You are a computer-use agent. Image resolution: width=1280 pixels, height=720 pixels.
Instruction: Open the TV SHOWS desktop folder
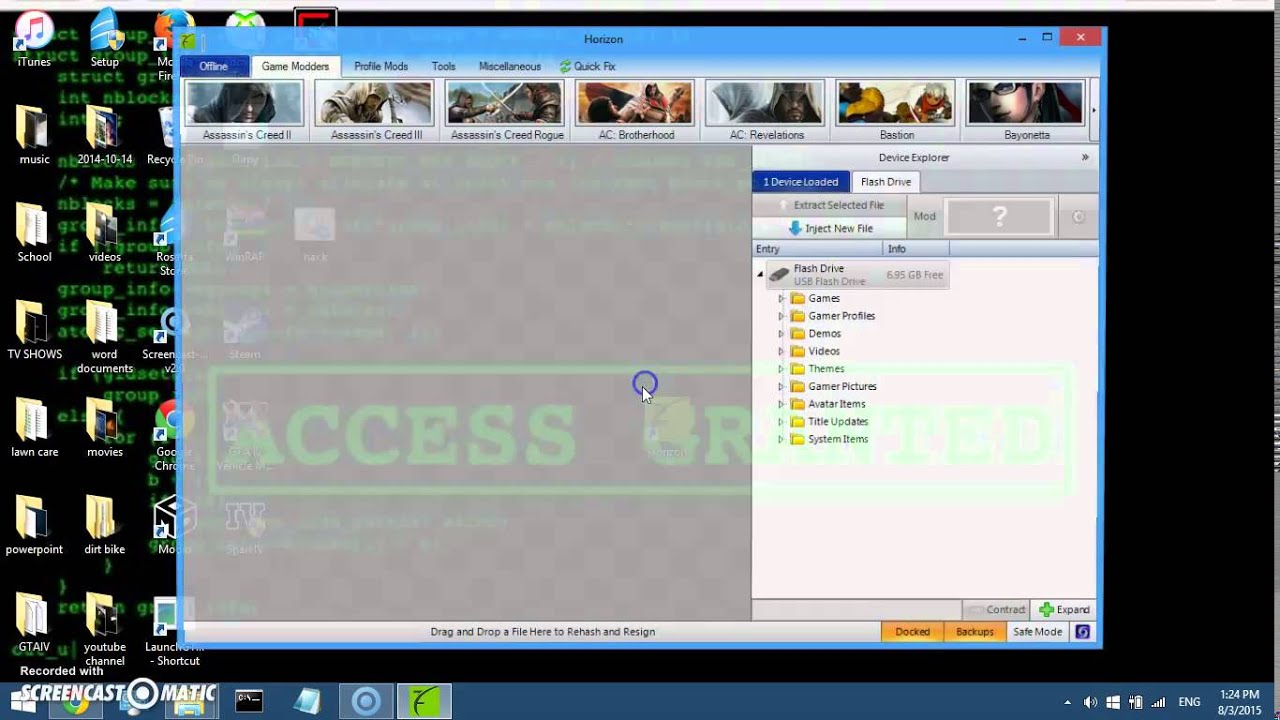[x=34, y=330]
